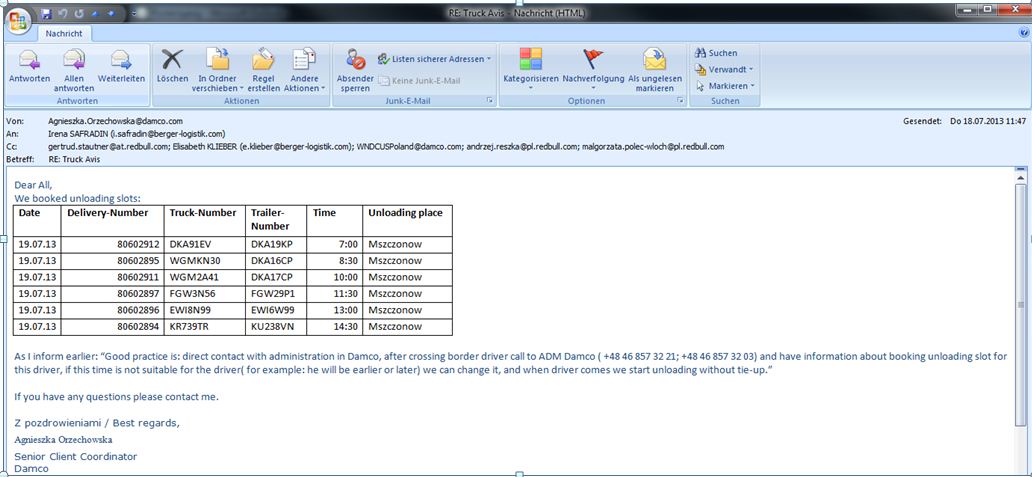
Task: Reply to all with Allen antworten
Action: (74, 69)
